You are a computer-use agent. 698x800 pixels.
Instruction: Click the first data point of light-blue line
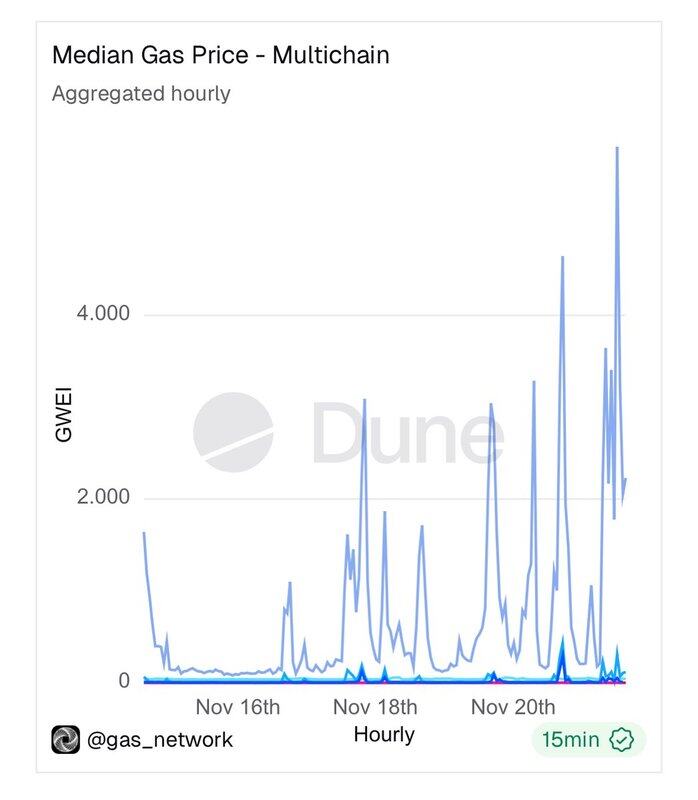tap(144, 533)
